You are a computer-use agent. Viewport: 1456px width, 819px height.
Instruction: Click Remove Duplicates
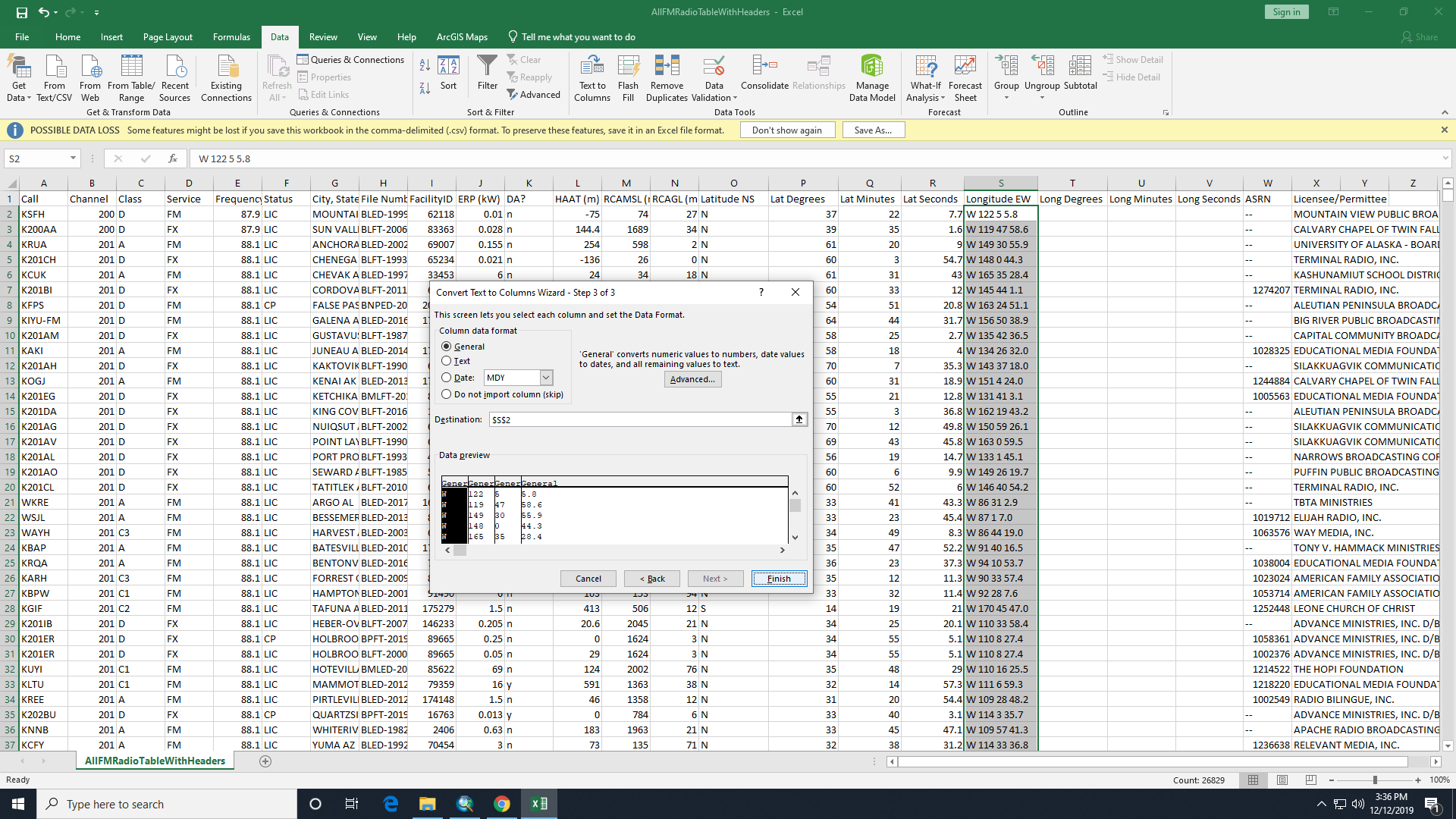click(667, 78)
